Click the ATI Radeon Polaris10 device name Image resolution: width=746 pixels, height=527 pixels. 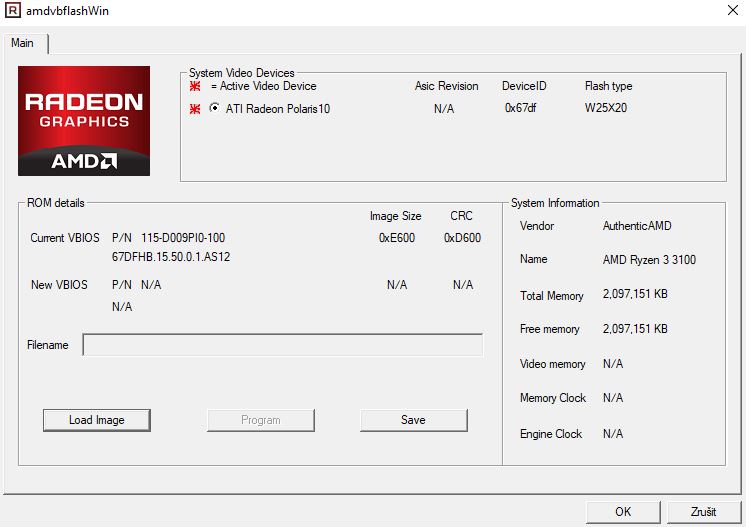tap(278, 109)
